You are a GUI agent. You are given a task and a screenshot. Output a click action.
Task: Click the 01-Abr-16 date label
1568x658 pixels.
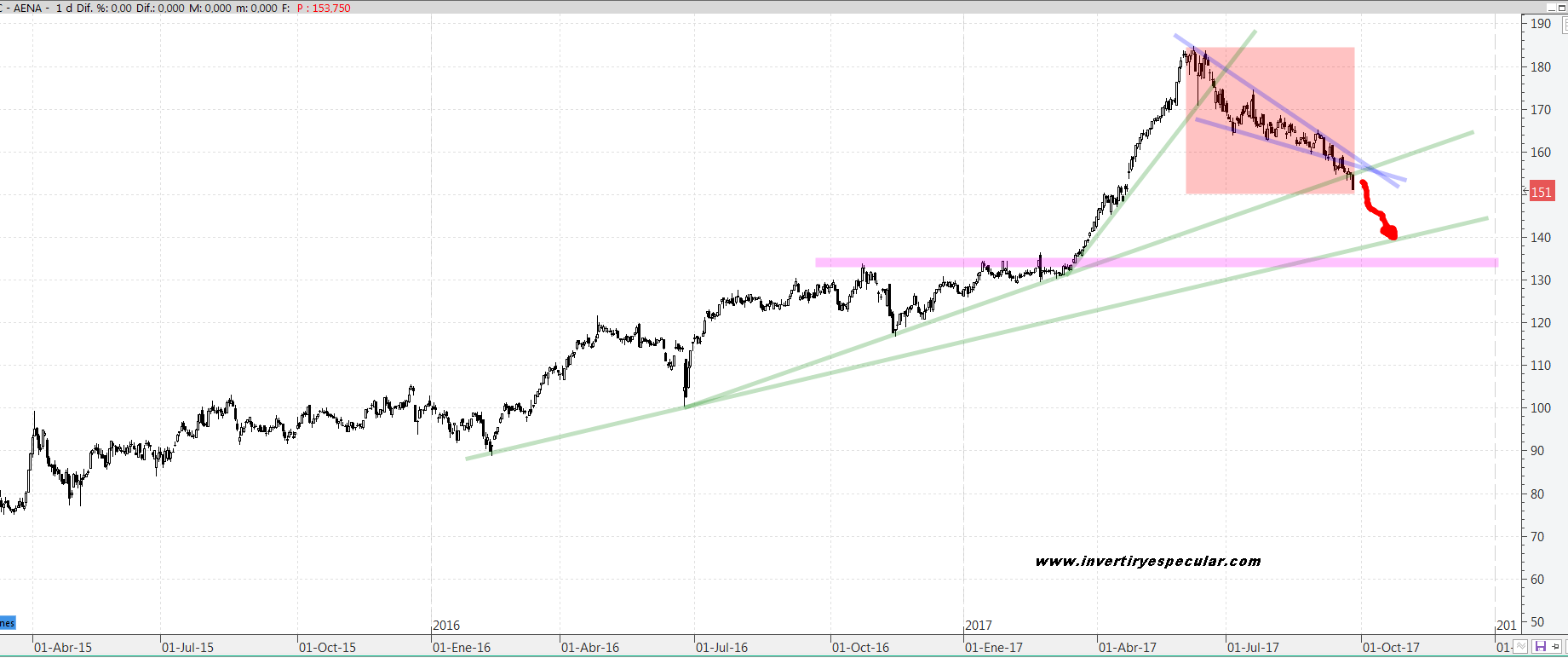[x=590, y=648]
